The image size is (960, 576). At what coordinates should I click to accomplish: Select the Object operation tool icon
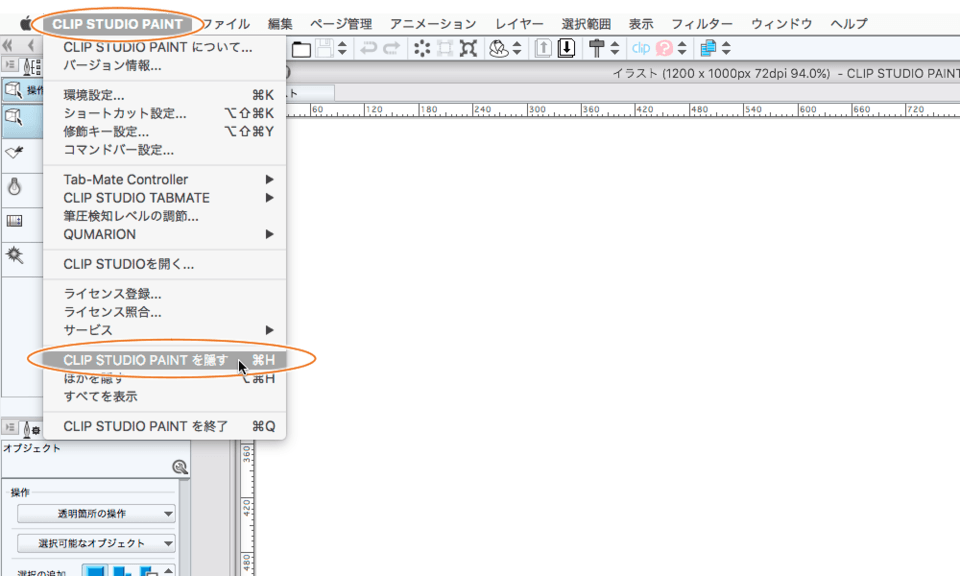click(x=14, y=118)
